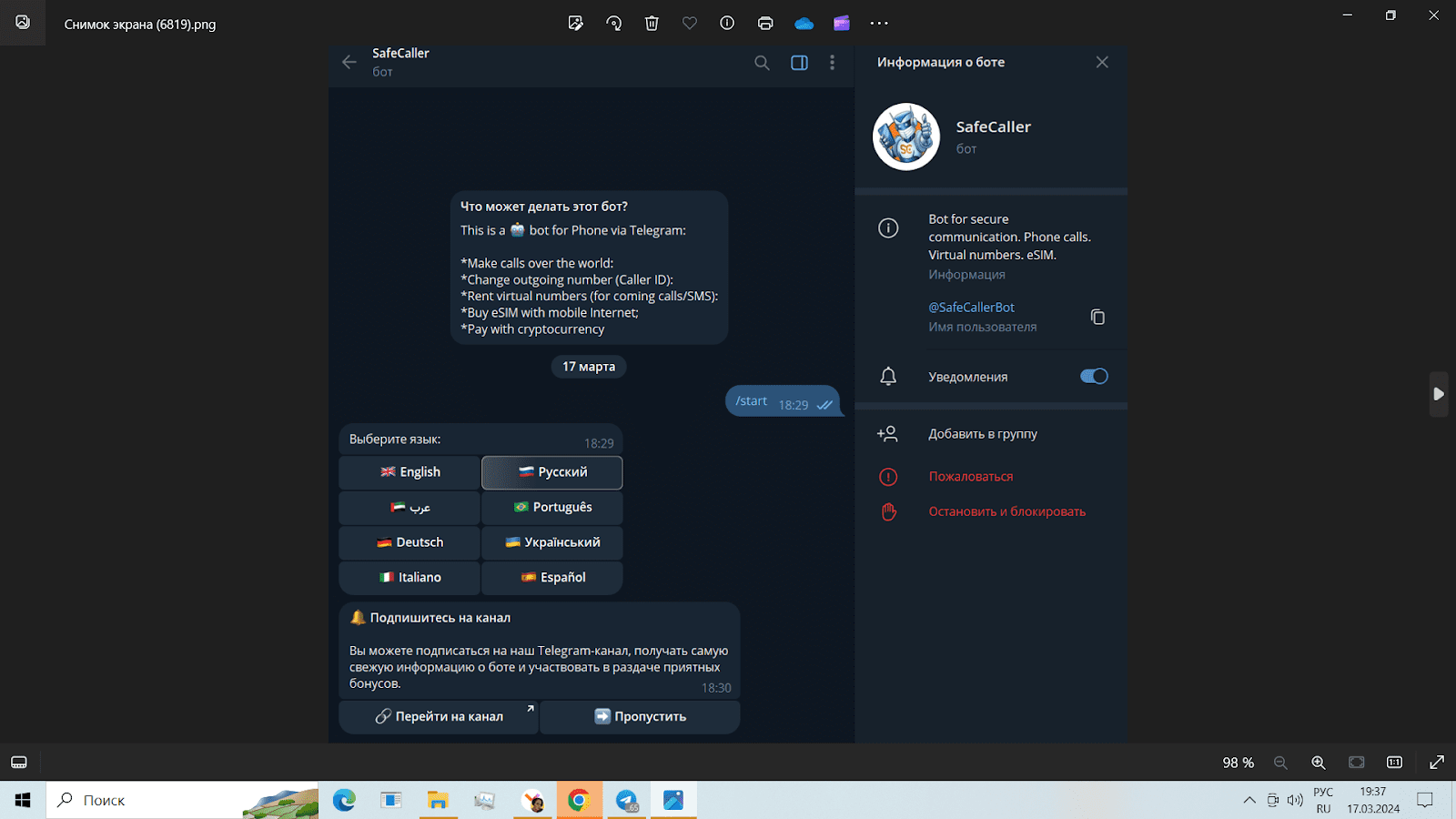Screen dimensions: 1456x819
Task: Click the /start message bubble
Action: tap(783, 401)
